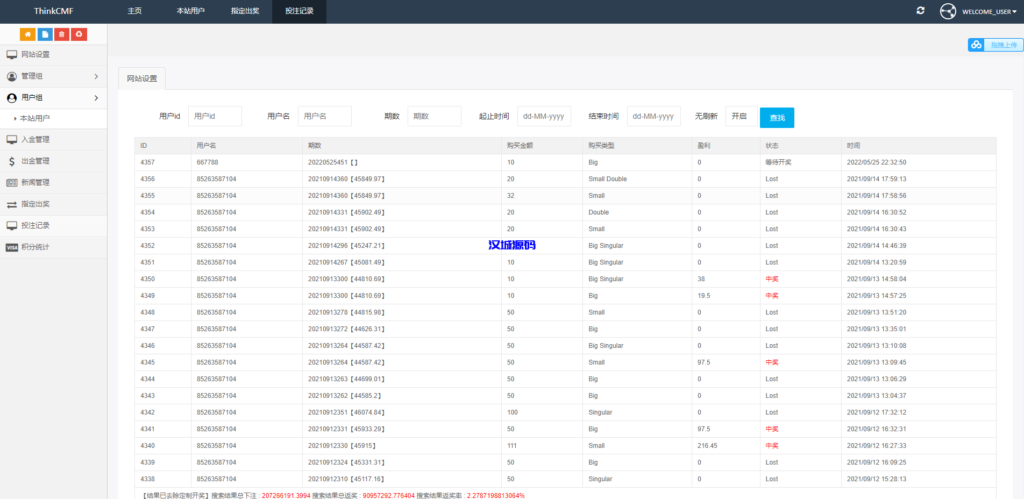Click the dollar sign icon for 出金管理
The height and width of the screenshot is (499, 1024).
click(11, 161)
